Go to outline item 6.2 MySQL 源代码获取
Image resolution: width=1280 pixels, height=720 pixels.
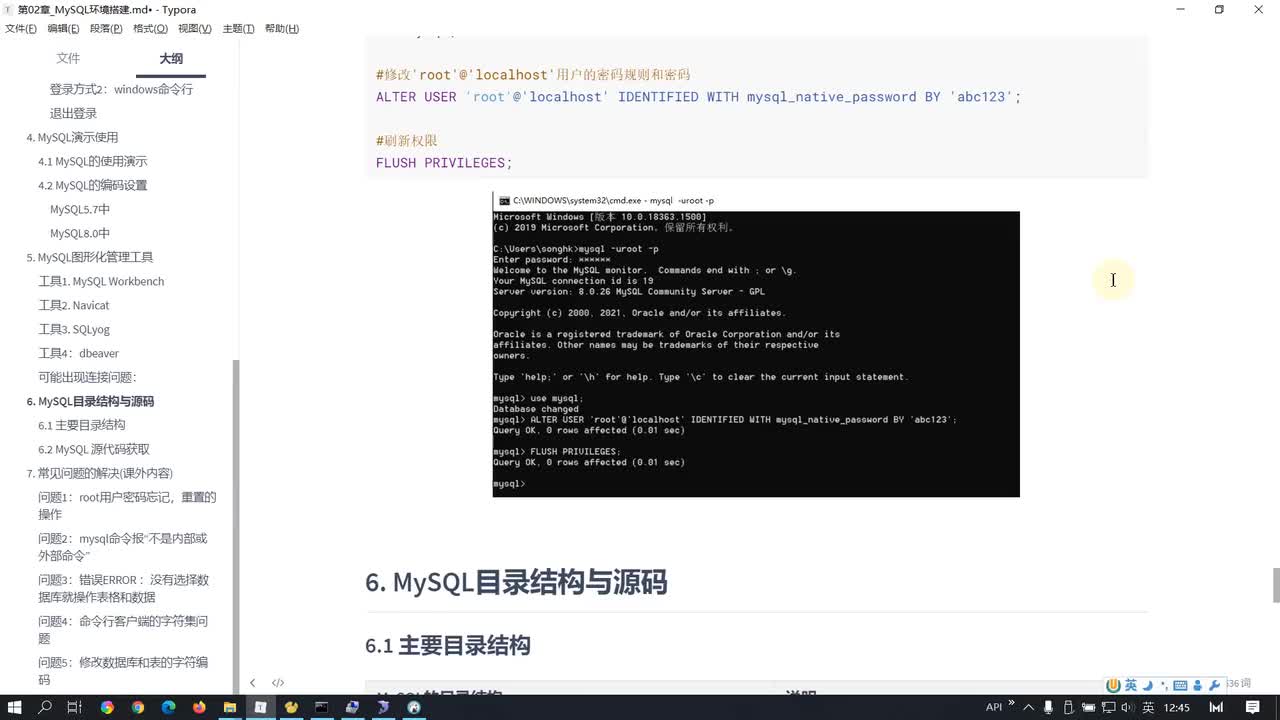94,449
